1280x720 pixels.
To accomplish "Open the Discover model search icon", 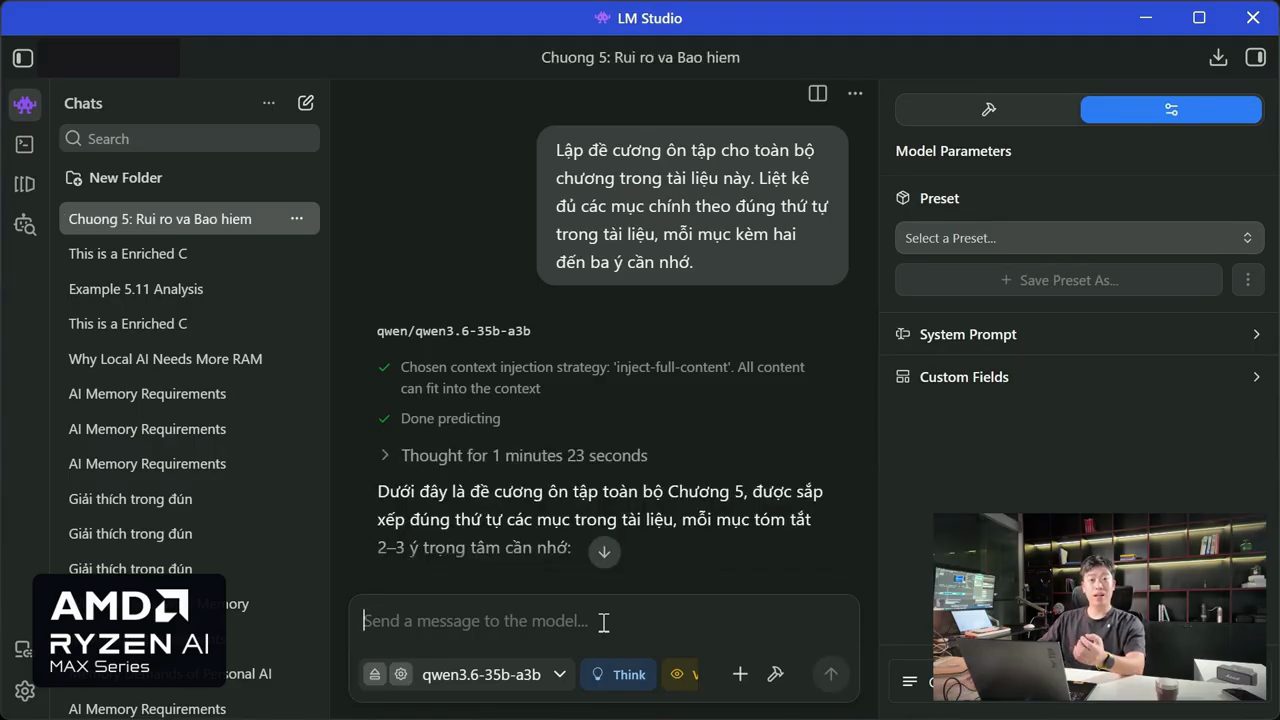I will (x=25, y=225).
